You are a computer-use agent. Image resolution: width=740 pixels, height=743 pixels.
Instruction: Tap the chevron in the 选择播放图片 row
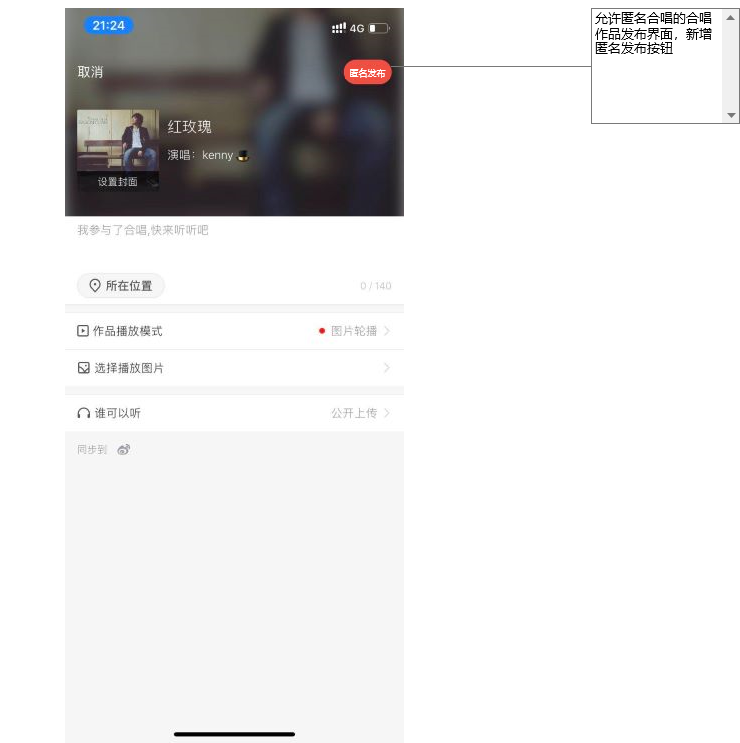coord(387,368)
